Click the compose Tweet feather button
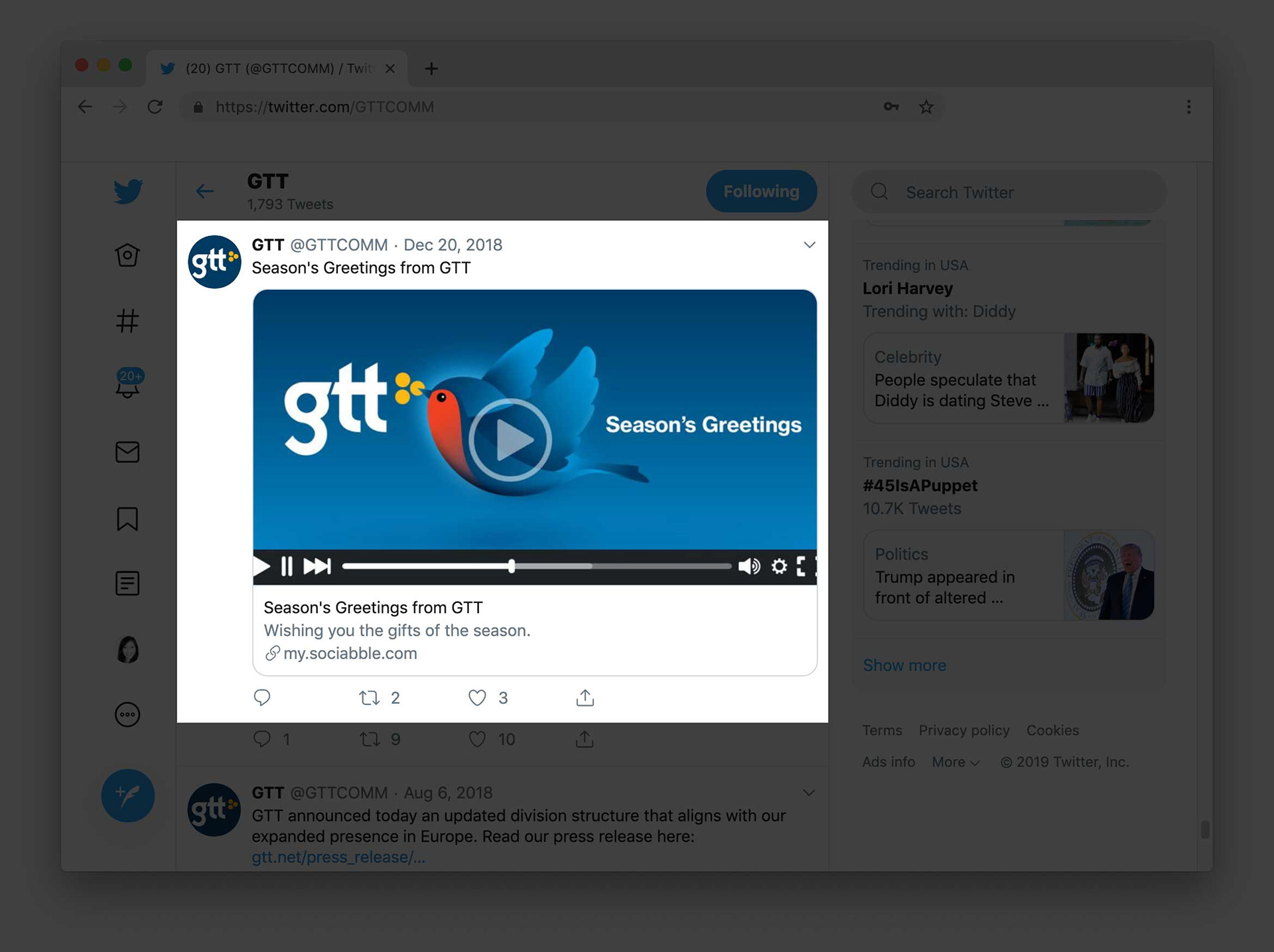The image size is (1274, 952). 128,795
